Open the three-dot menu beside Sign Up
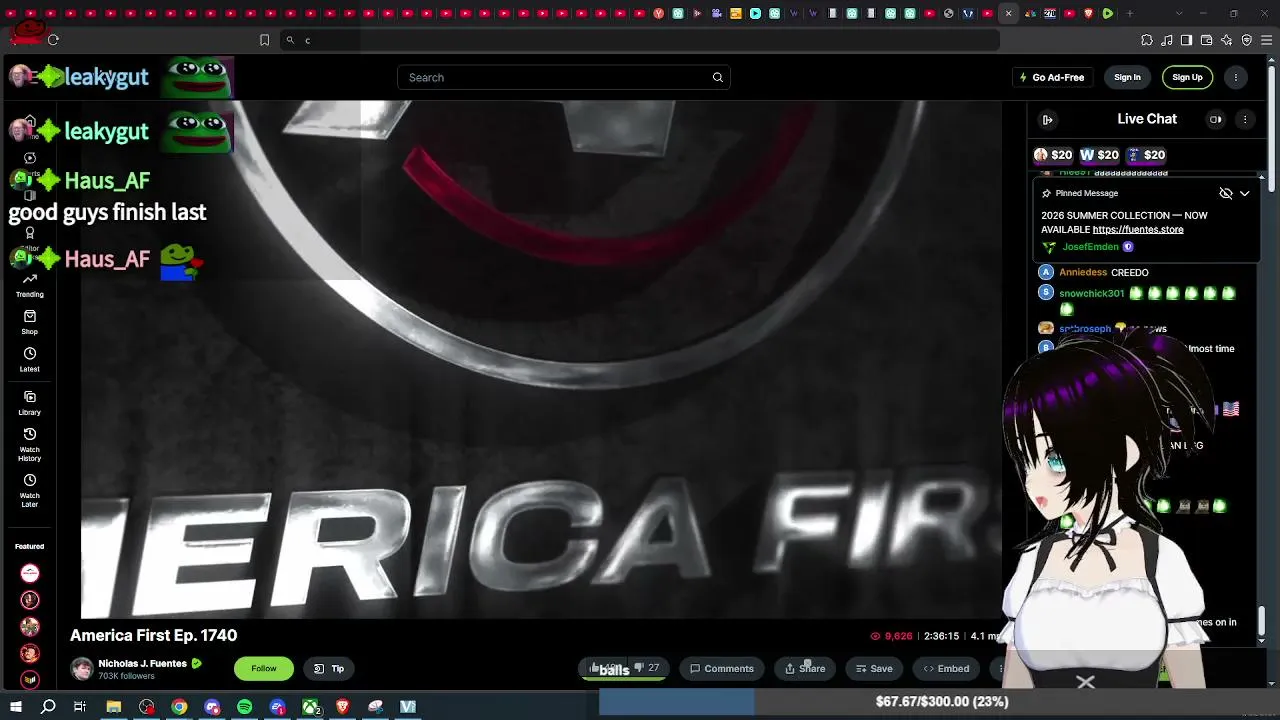This screenshot has height=720, width=1280. click(1236, 77)
